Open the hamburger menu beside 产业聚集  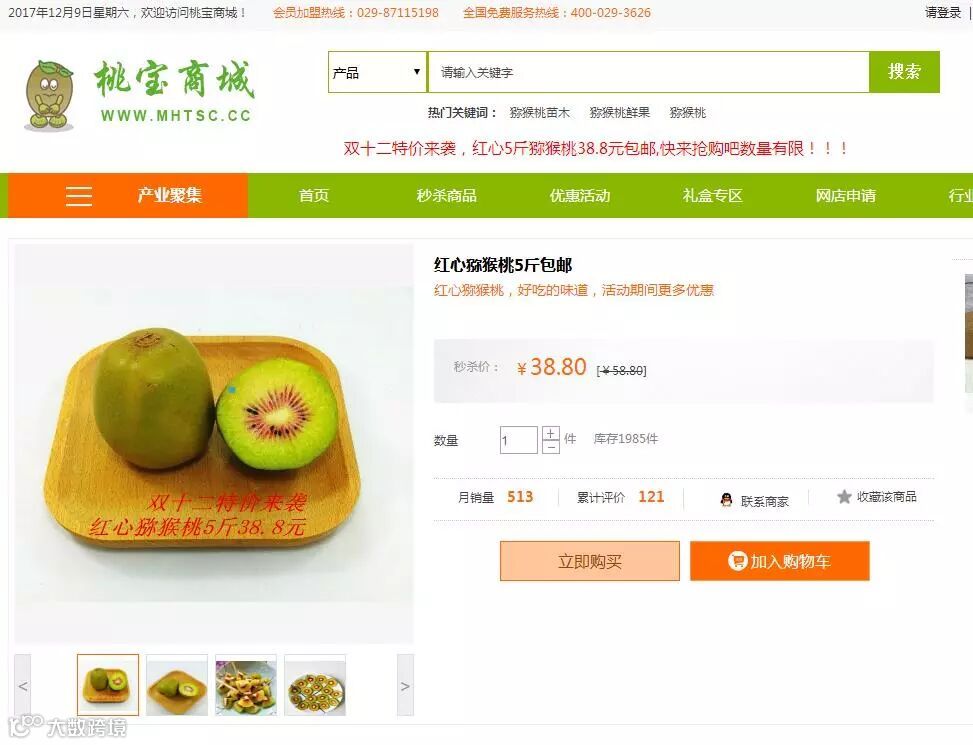[79, 196]
